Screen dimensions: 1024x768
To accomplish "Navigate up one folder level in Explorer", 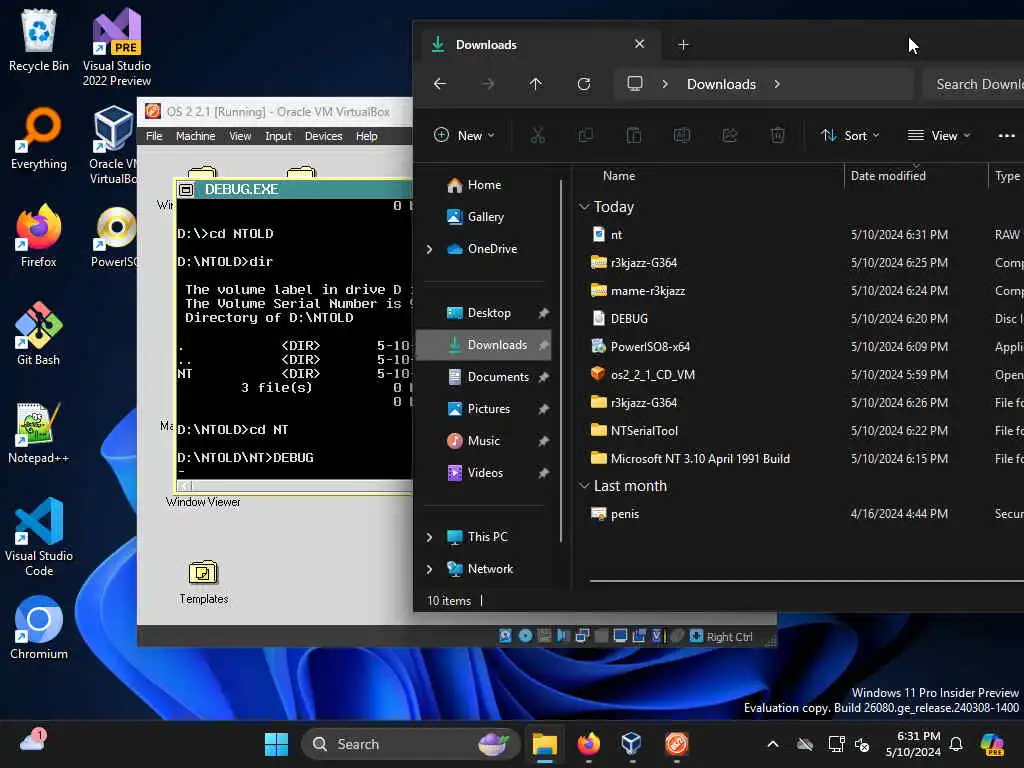I will [536, 84].
